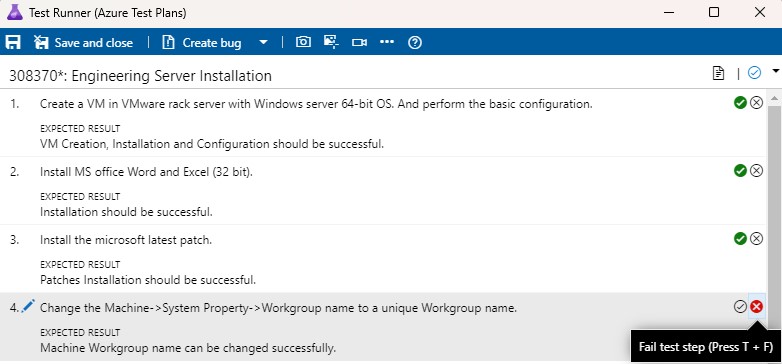Fail step 2 using the X icon
The image size is (782, 364).
(757, 171)
